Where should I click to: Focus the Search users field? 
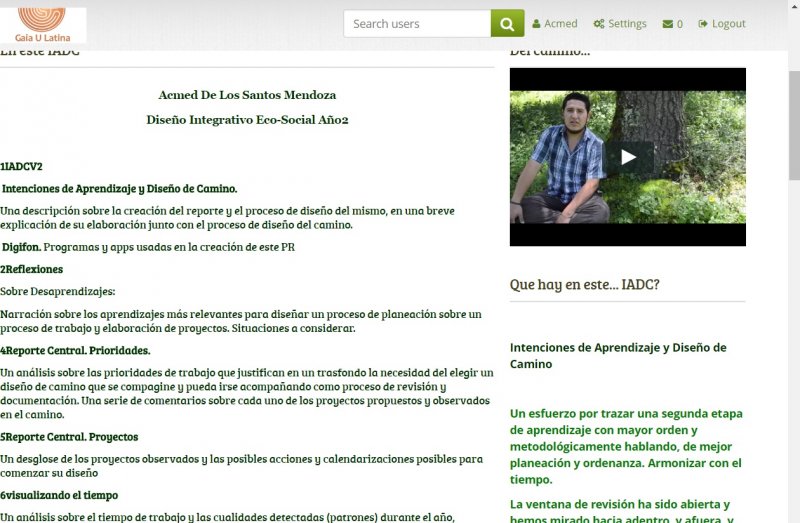417,23
